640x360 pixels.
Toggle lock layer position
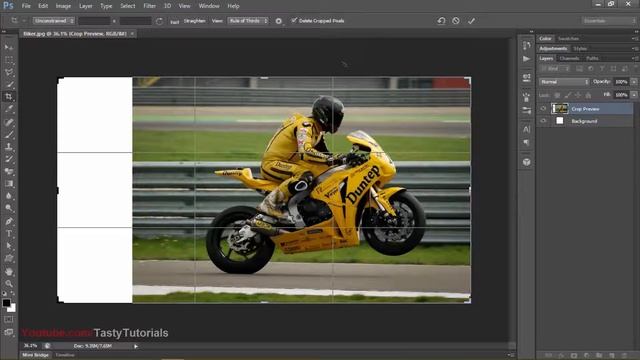pos(578,95)
